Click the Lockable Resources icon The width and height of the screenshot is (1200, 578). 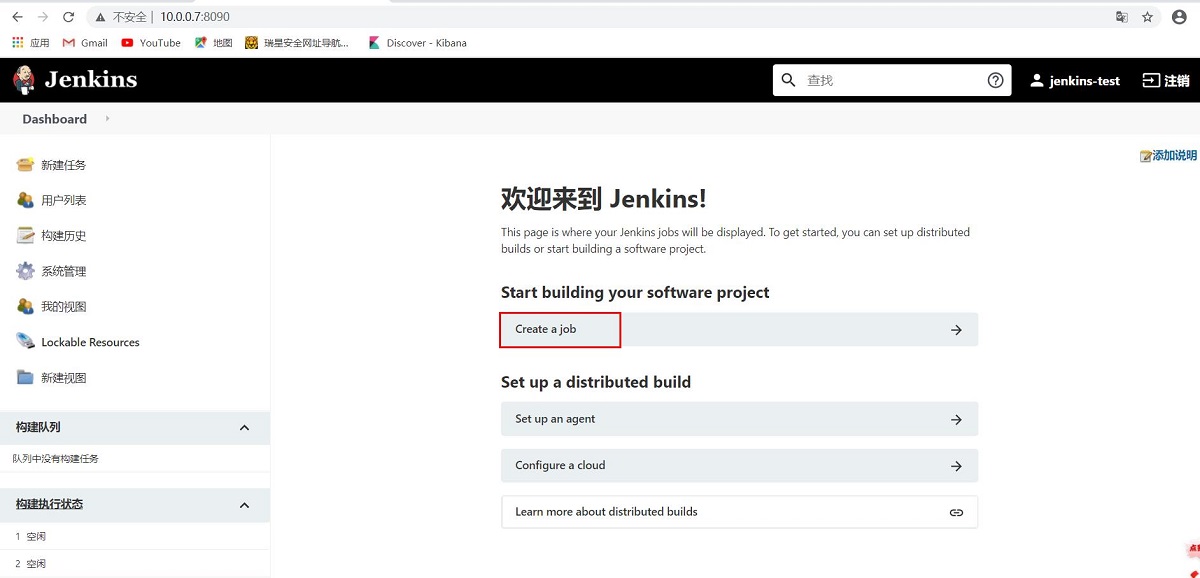tap(25, 342)
